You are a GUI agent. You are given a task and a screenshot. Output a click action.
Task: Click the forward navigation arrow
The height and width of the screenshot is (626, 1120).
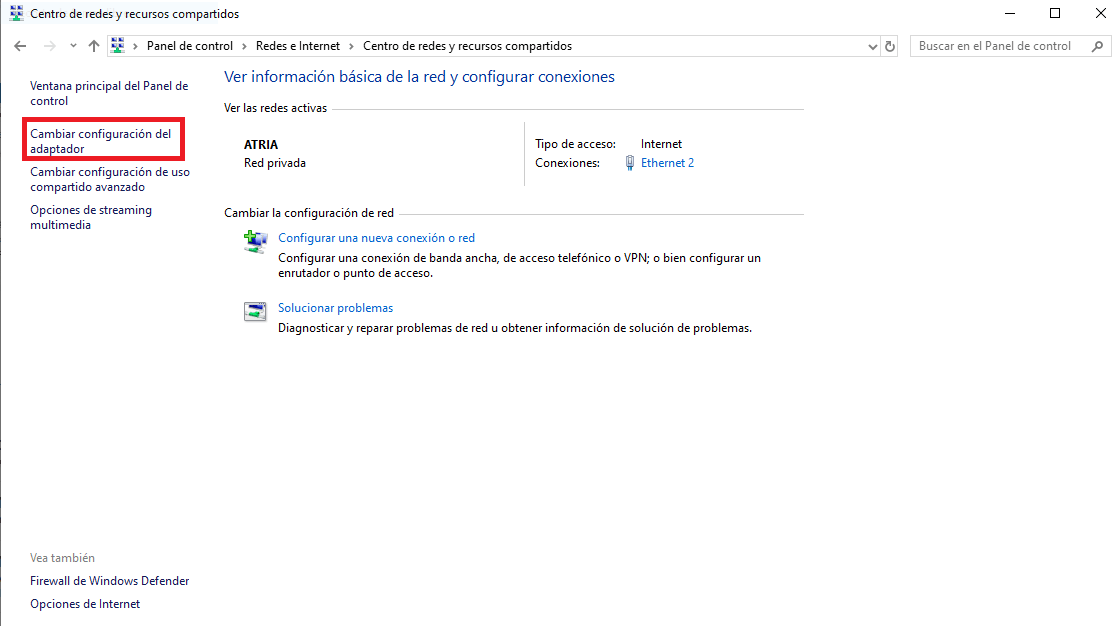point(49,46)
